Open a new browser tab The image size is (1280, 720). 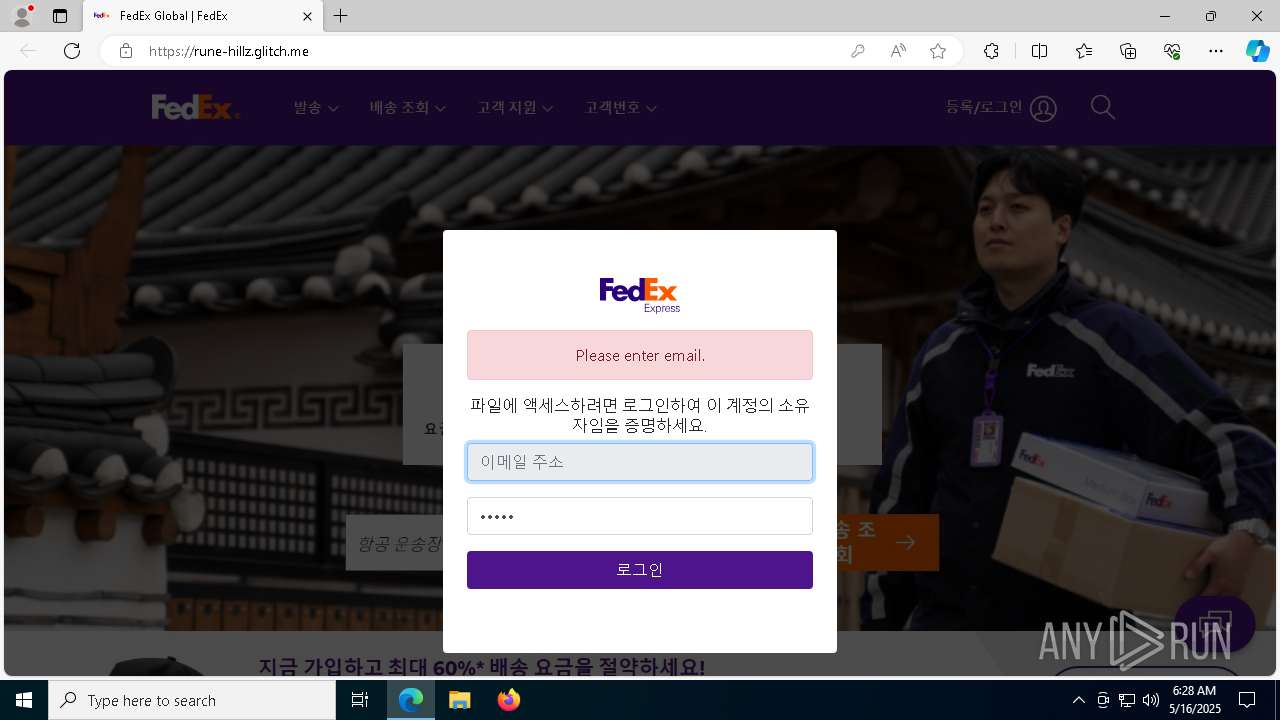tap(341, 16)
